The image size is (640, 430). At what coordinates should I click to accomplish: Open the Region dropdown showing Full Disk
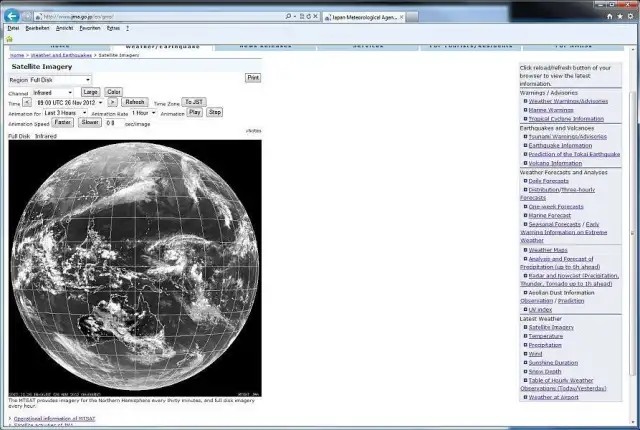coord(60,79)
